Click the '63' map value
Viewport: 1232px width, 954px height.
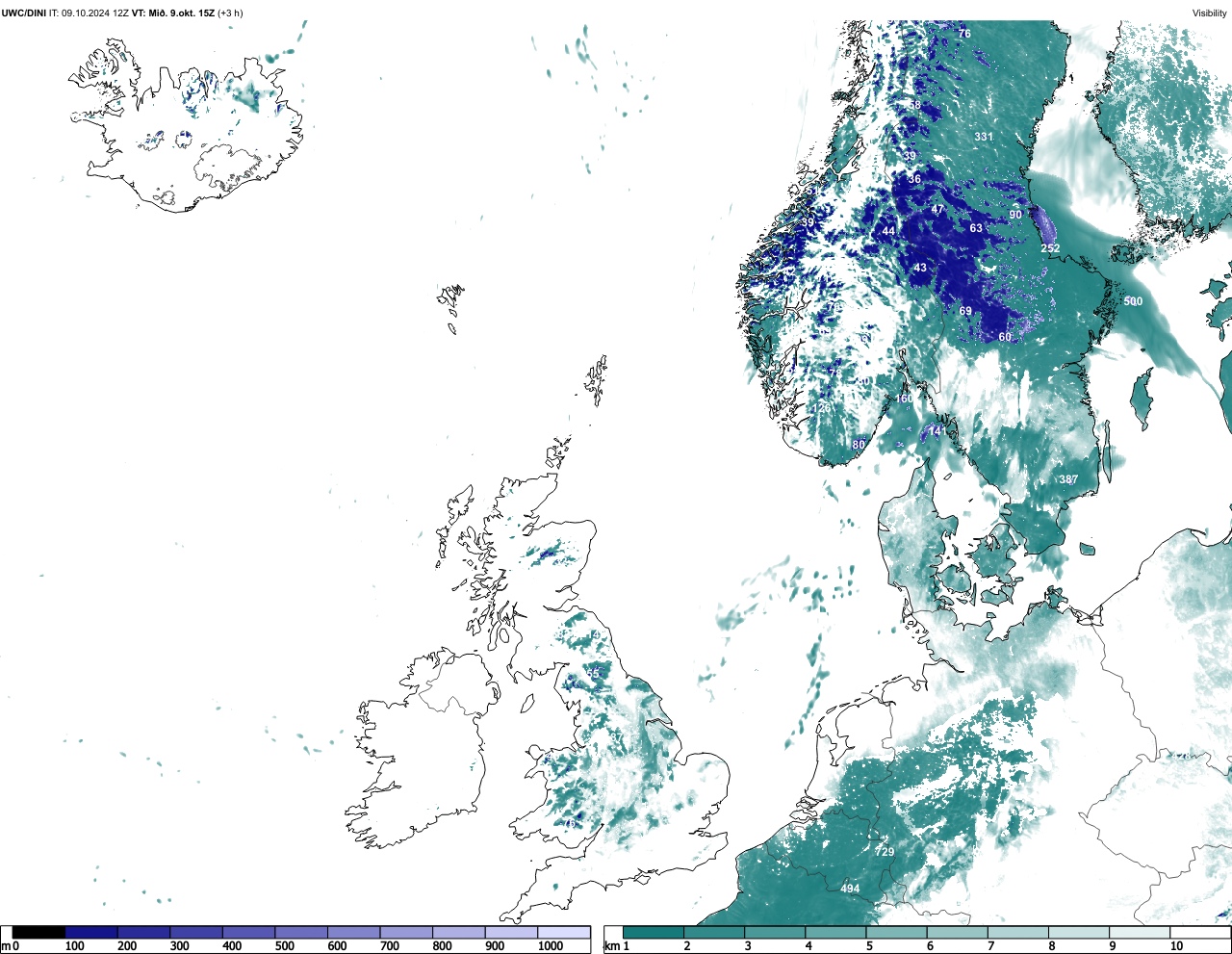coord(976,228)
